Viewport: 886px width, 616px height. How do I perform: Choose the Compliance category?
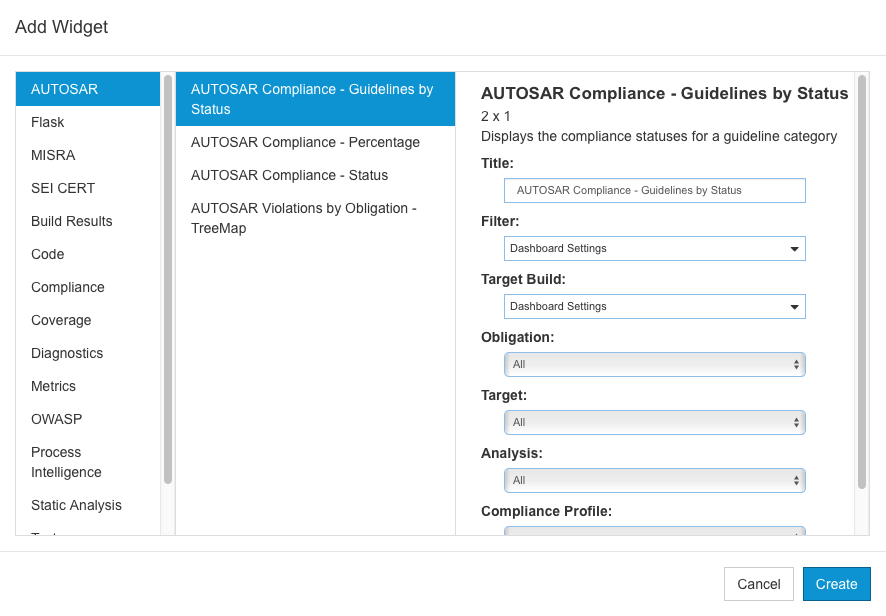[88, 287]
